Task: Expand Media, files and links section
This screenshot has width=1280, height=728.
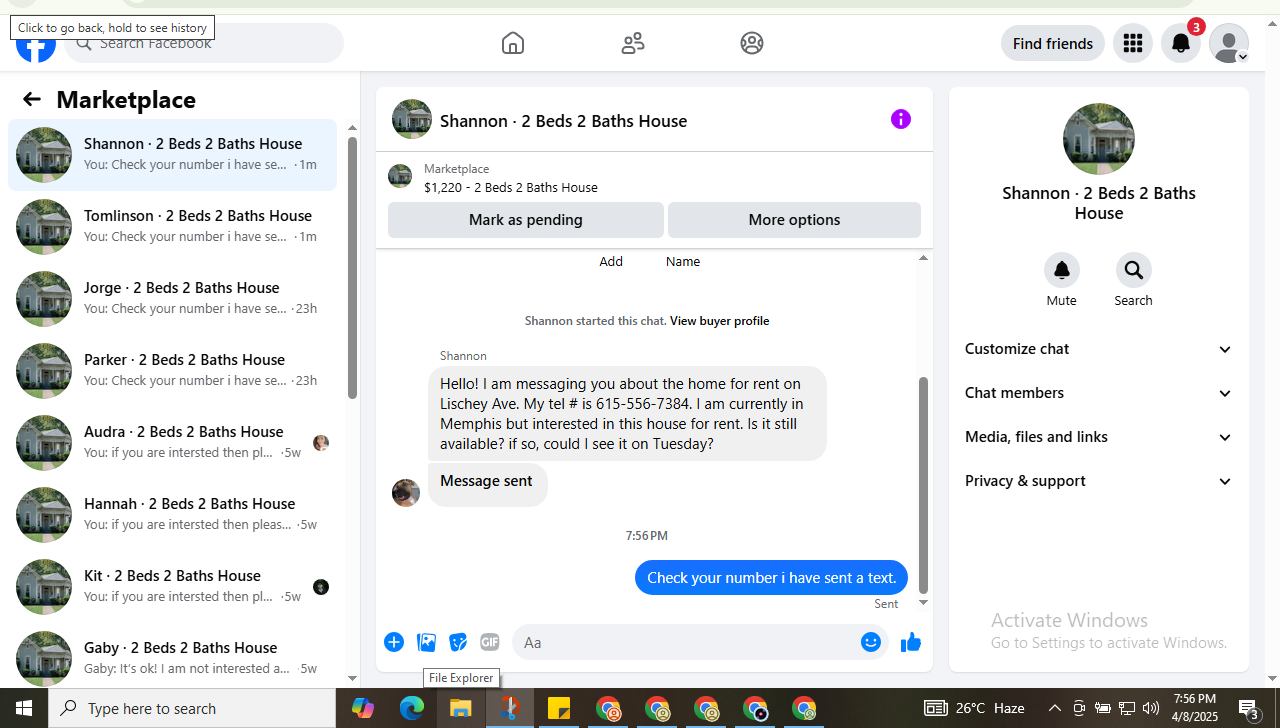Action: [1099, 437]
